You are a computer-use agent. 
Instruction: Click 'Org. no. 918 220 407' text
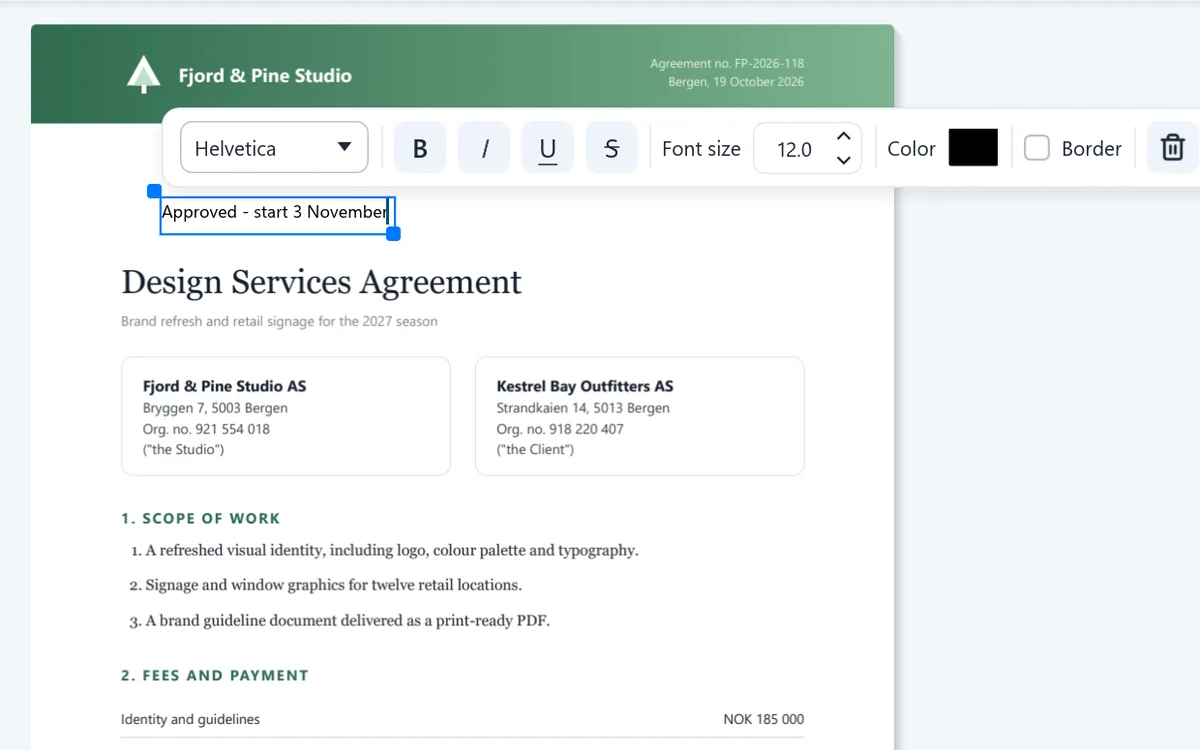coord(560,429)
